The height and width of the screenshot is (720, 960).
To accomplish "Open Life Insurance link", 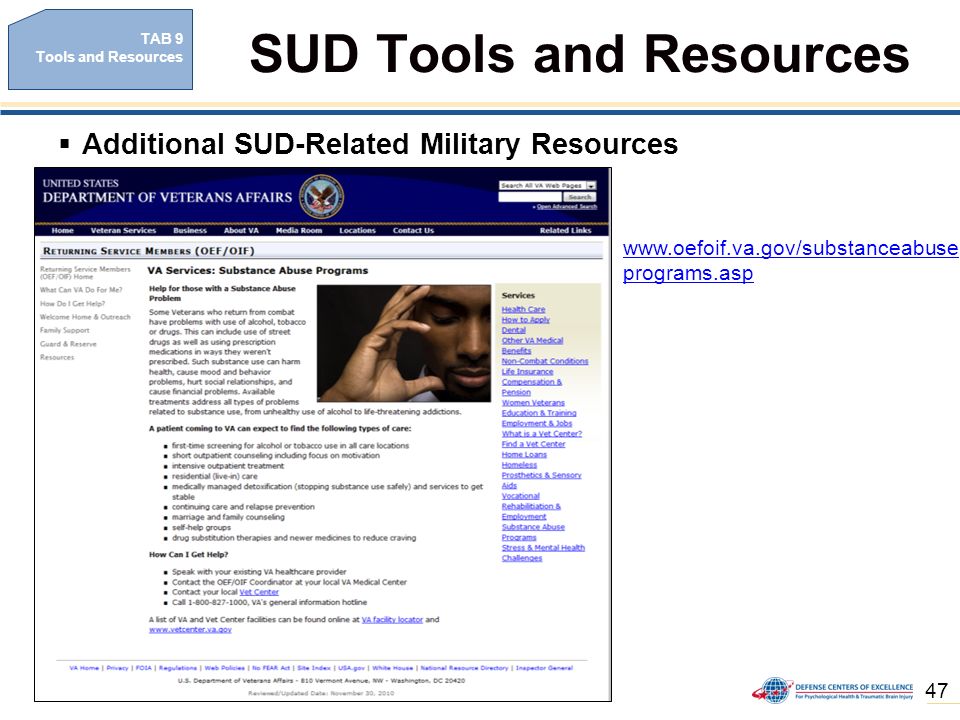I will click(527, 372).
